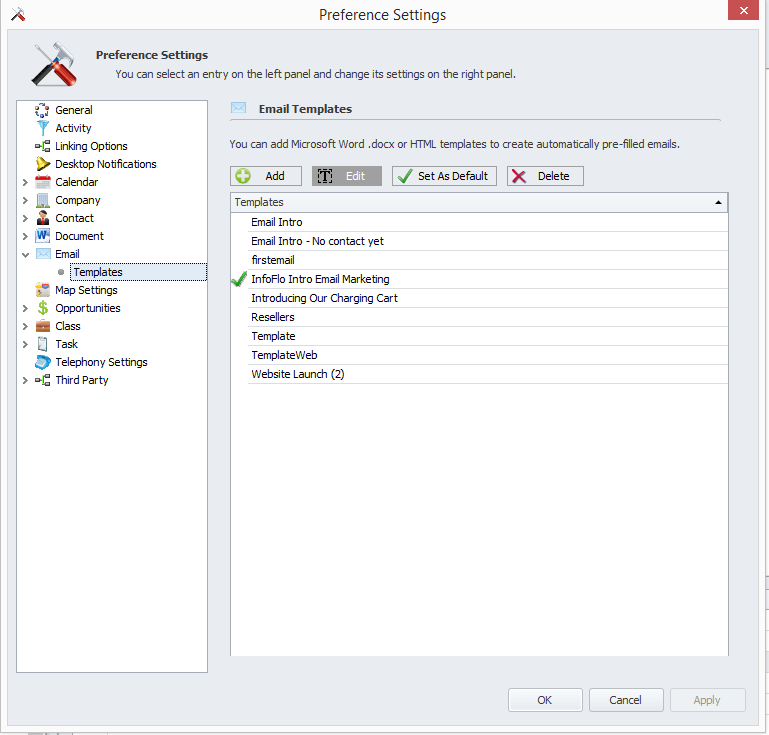
Task: Click Set As Default button
Action: [x=444, y=176]
